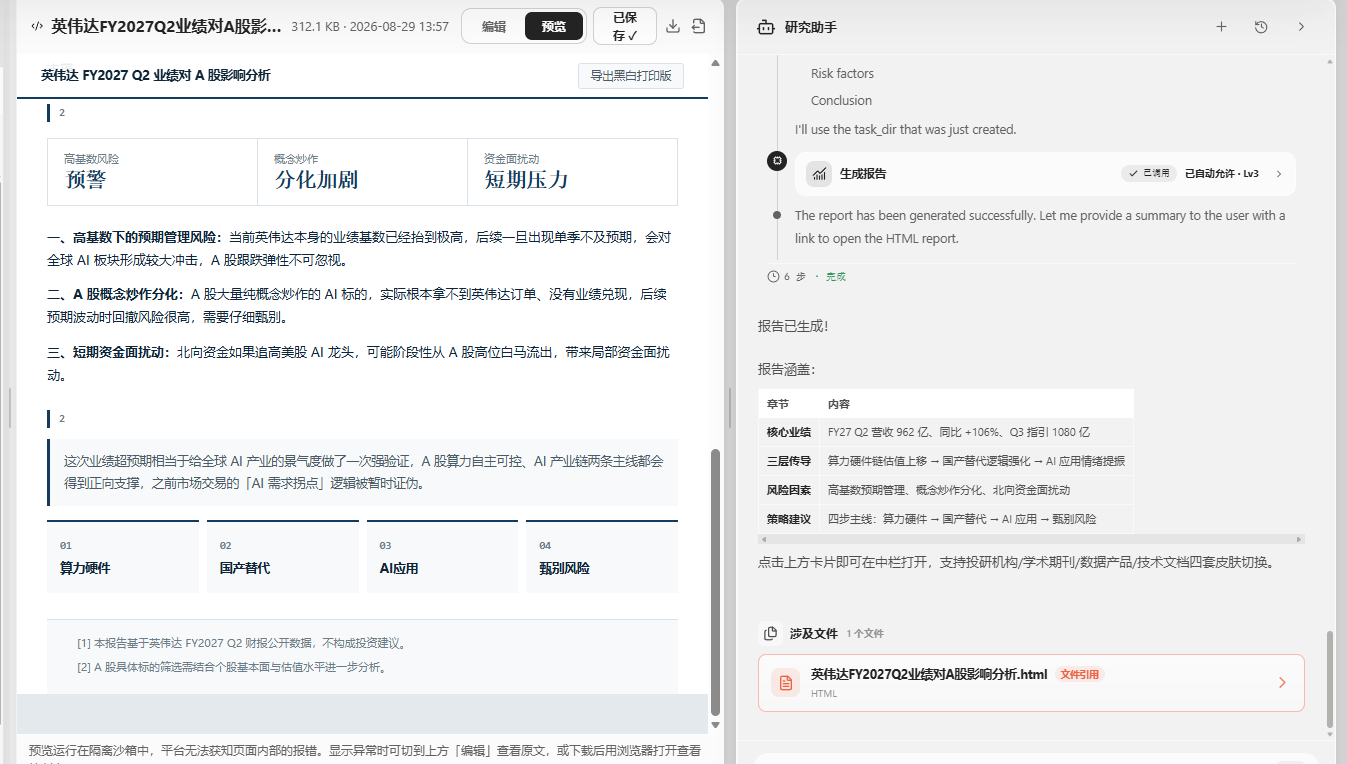Click the 312.1 KB file info text
The width and height of the screenshot is (1347, 764).
point(370,27)
